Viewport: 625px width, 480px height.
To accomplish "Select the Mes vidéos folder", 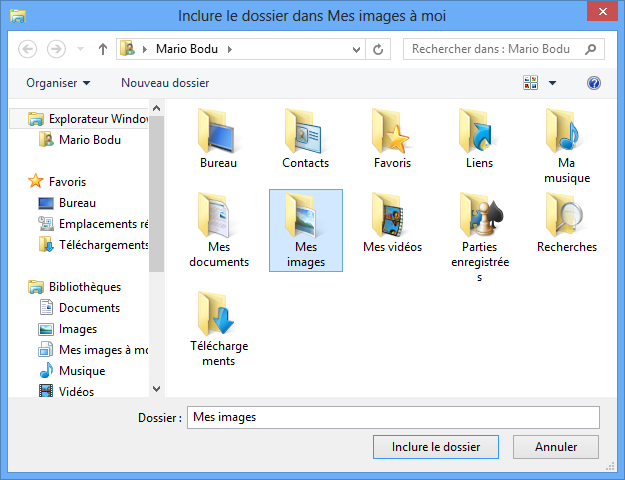I will [x=392, y=222].
